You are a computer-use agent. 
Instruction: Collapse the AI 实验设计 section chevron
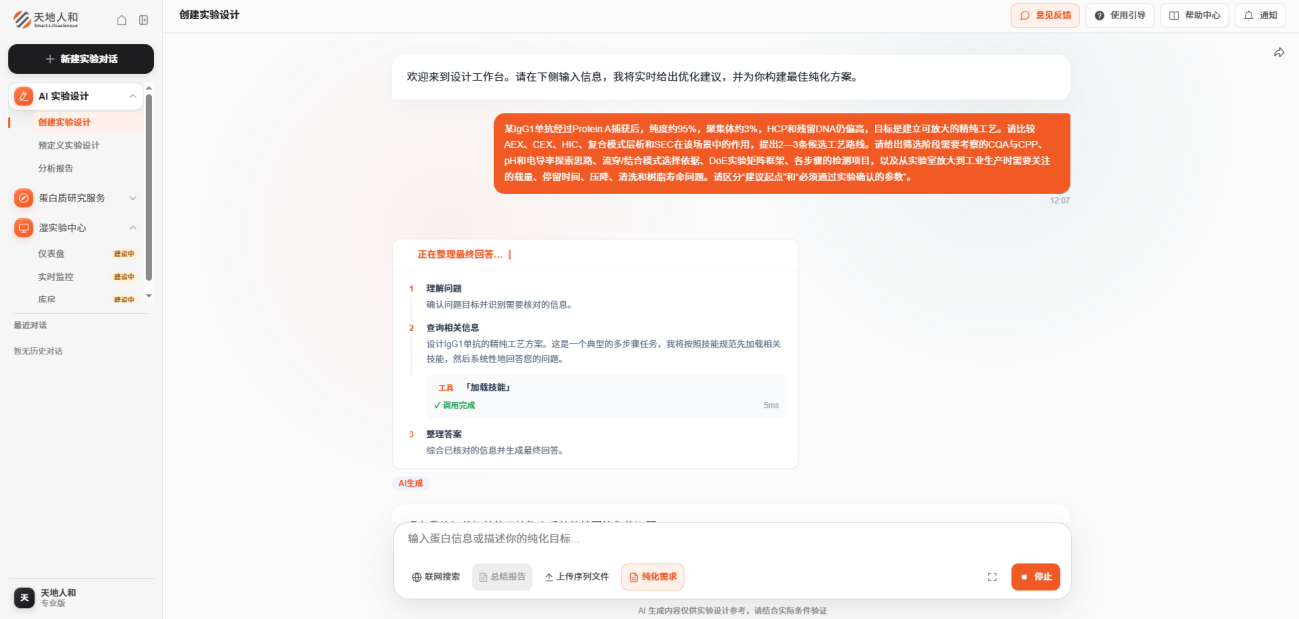133,96
